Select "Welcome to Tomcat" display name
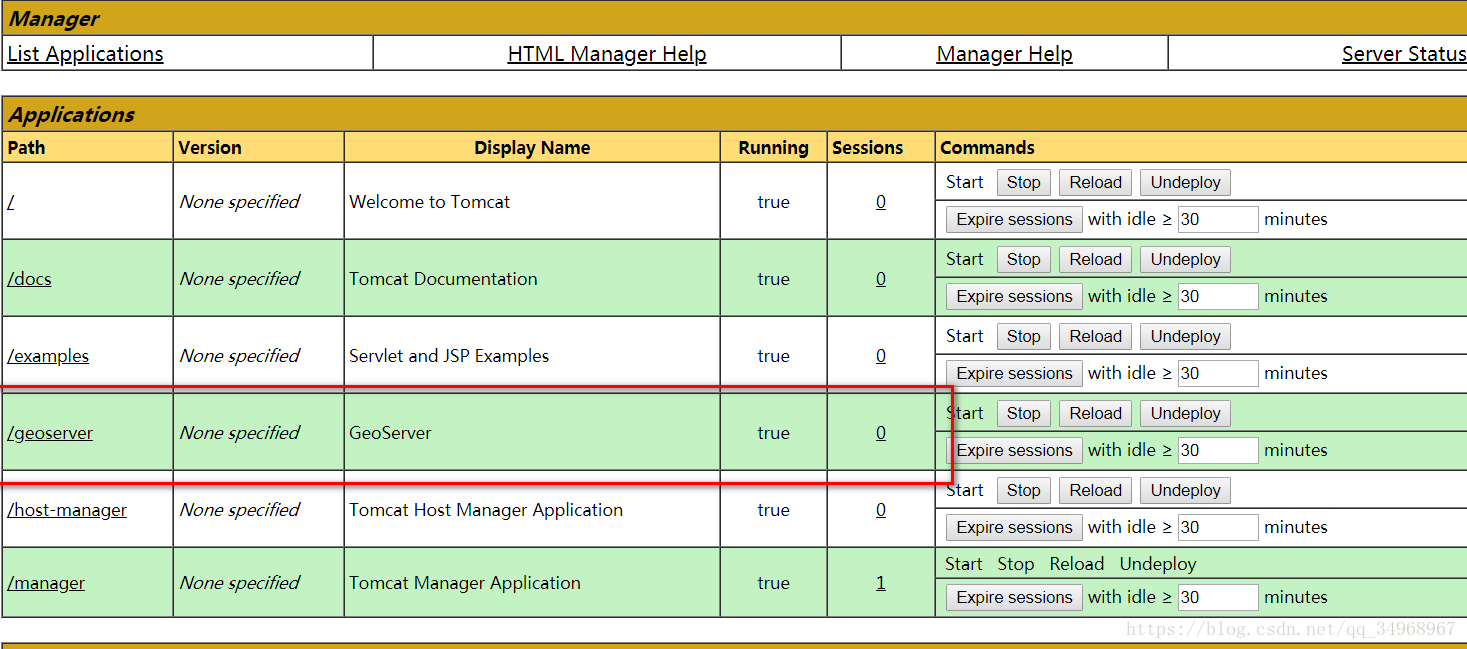 (429, 202)
